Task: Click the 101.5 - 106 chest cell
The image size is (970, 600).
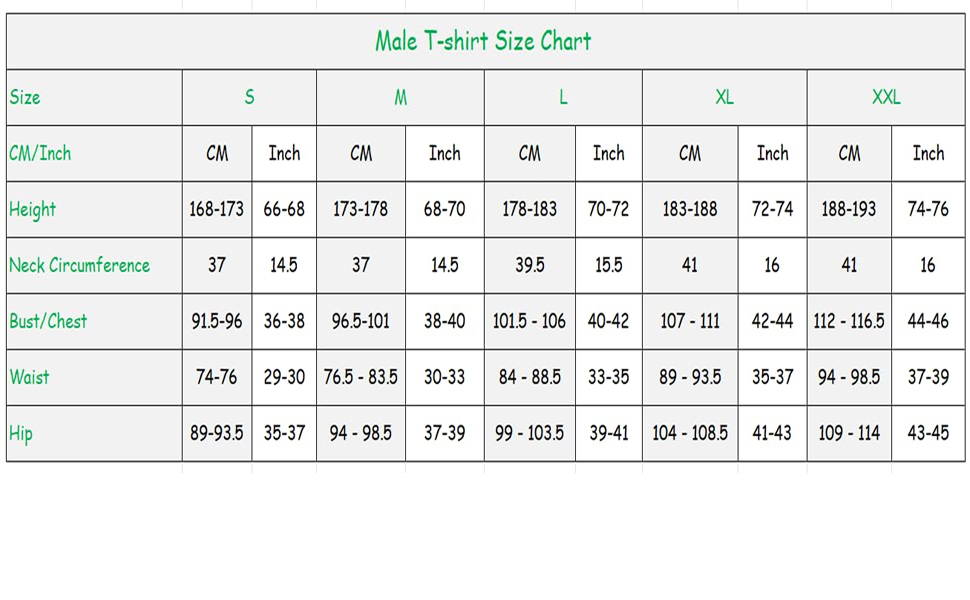Action: (530, 321)
